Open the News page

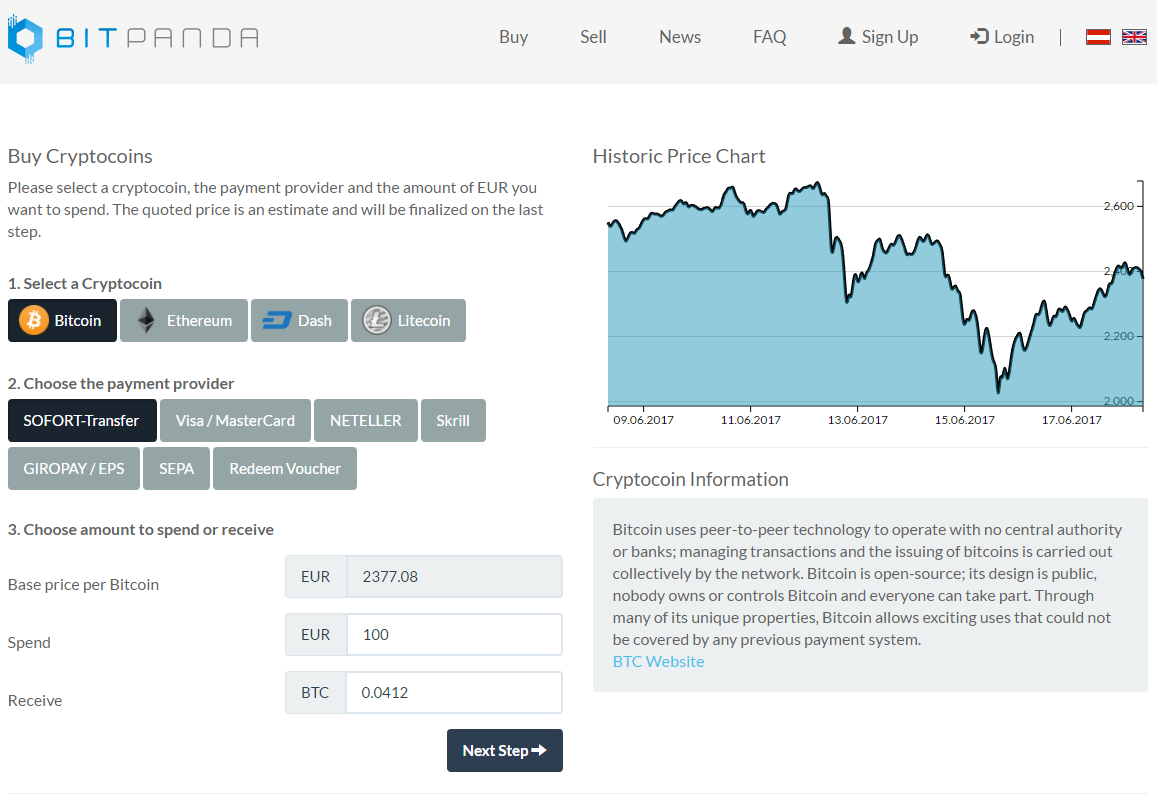coord(680,37)
